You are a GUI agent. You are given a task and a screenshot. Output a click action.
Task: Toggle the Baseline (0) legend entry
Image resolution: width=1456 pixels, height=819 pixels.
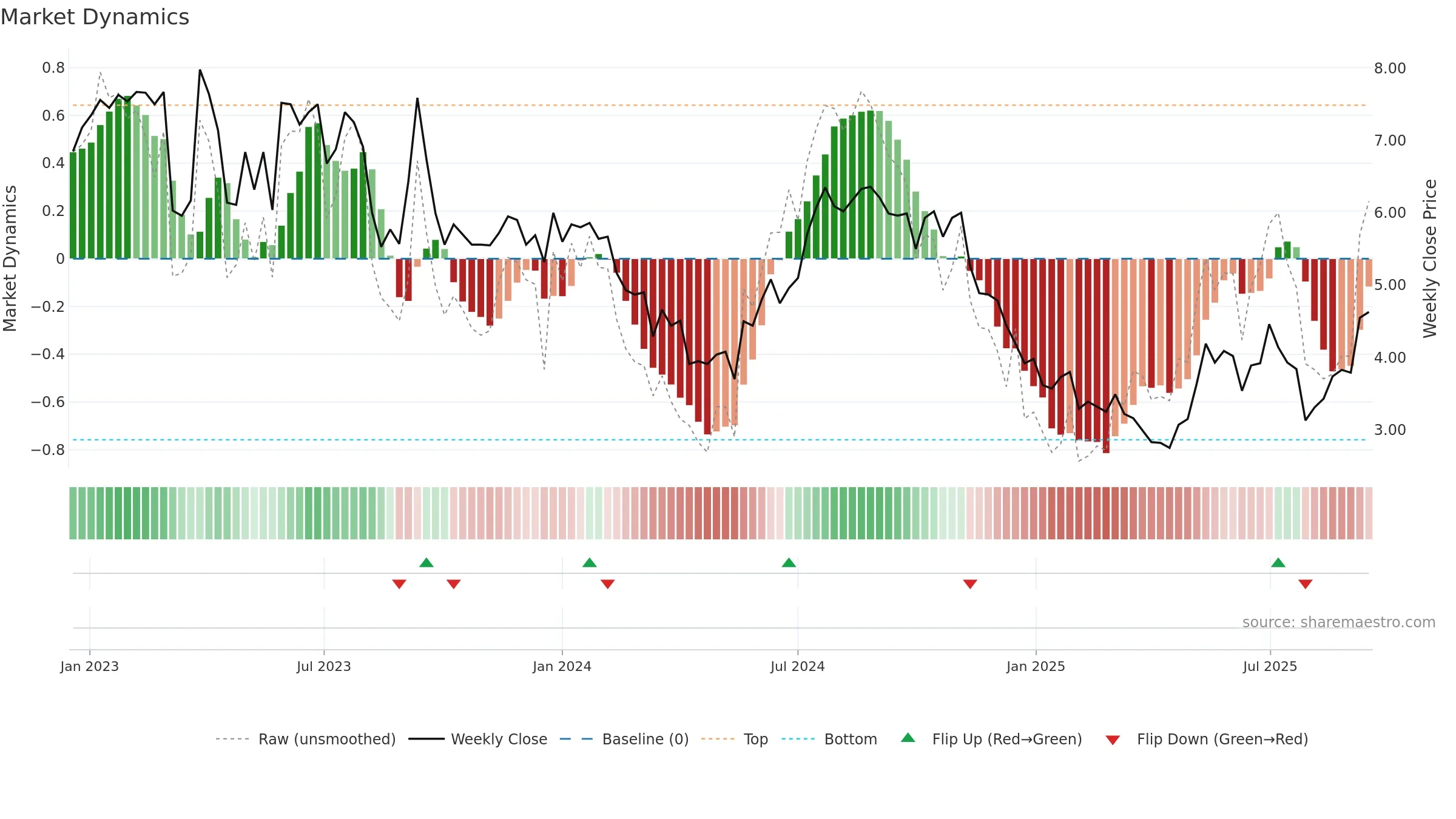(624, 739)
